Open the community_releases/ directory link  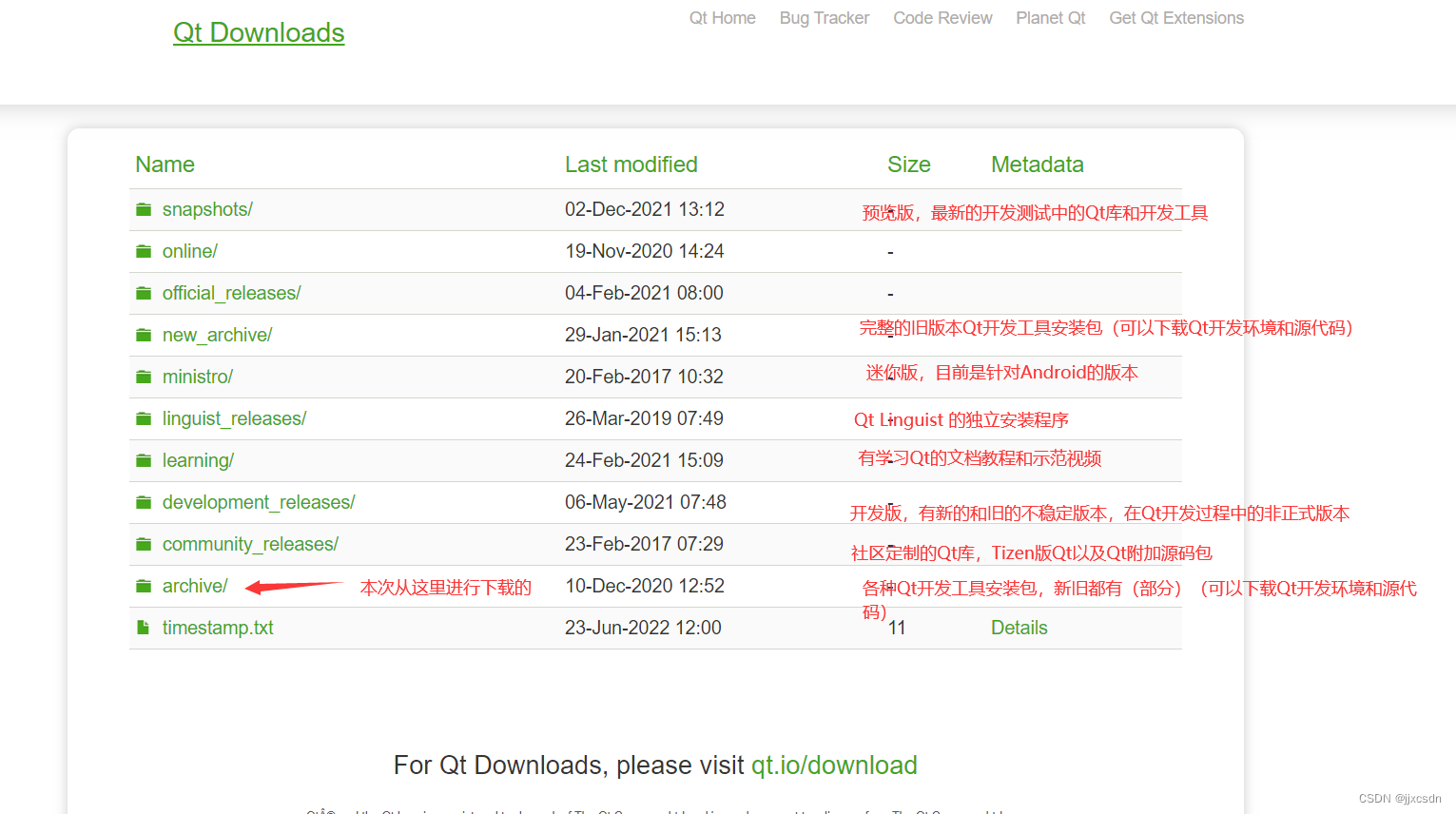click(250, 544)
